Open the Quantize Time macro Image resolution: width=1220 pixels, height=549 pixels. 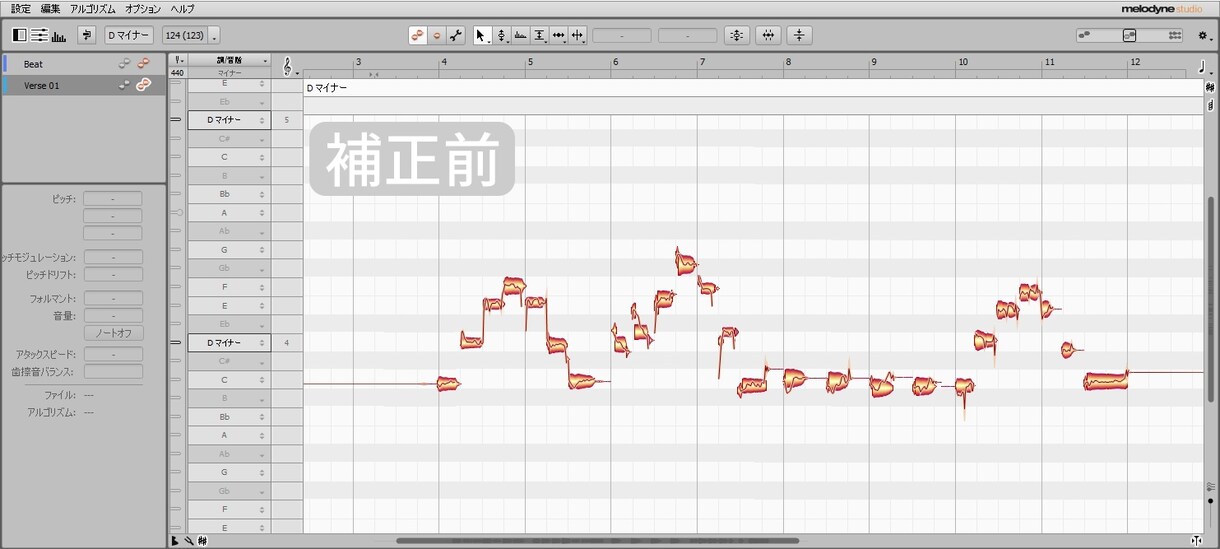click(768, 35)
